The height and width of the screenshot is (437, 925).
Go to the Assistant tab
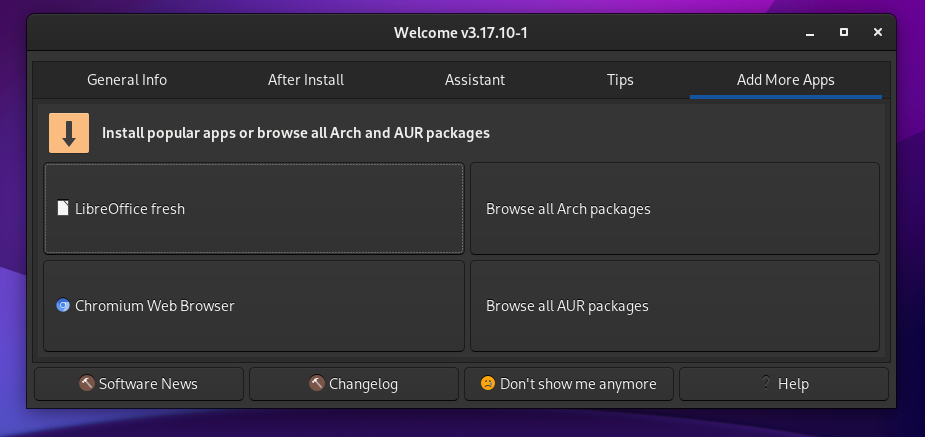pos(475,80)
